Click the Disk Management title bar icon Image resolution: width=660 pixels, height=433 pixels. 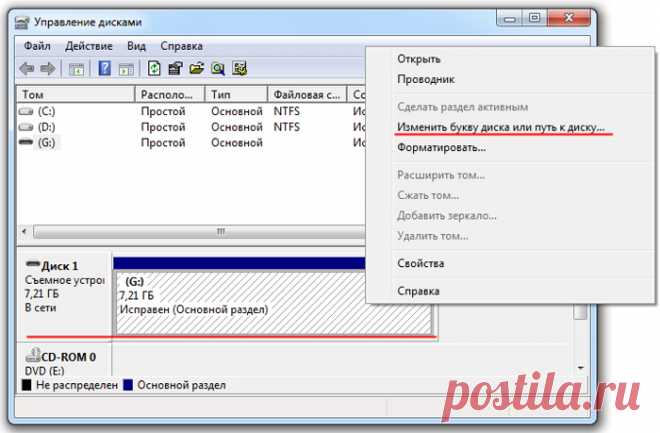[22, 22]
